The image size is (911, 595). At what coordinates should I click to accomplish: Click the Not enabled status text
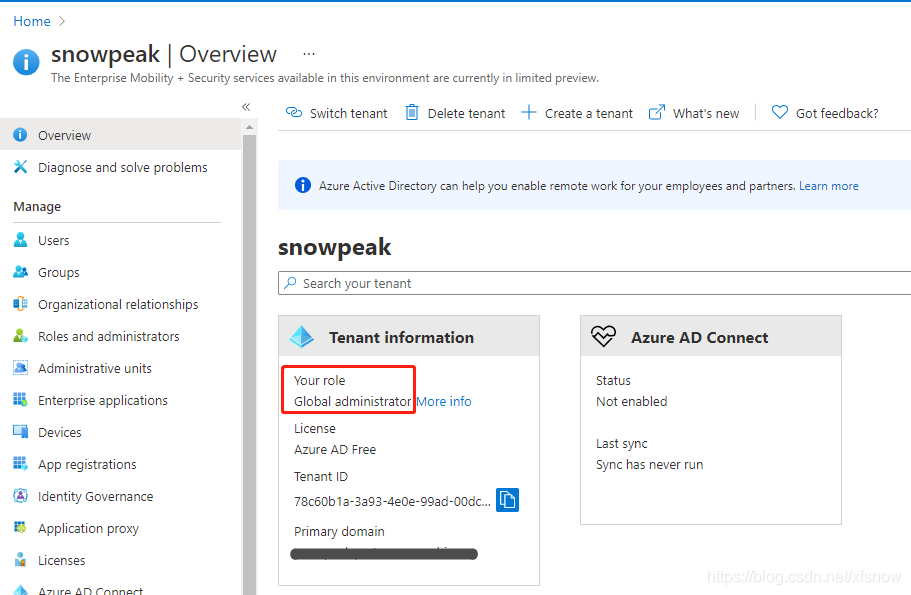click(632, 401)
